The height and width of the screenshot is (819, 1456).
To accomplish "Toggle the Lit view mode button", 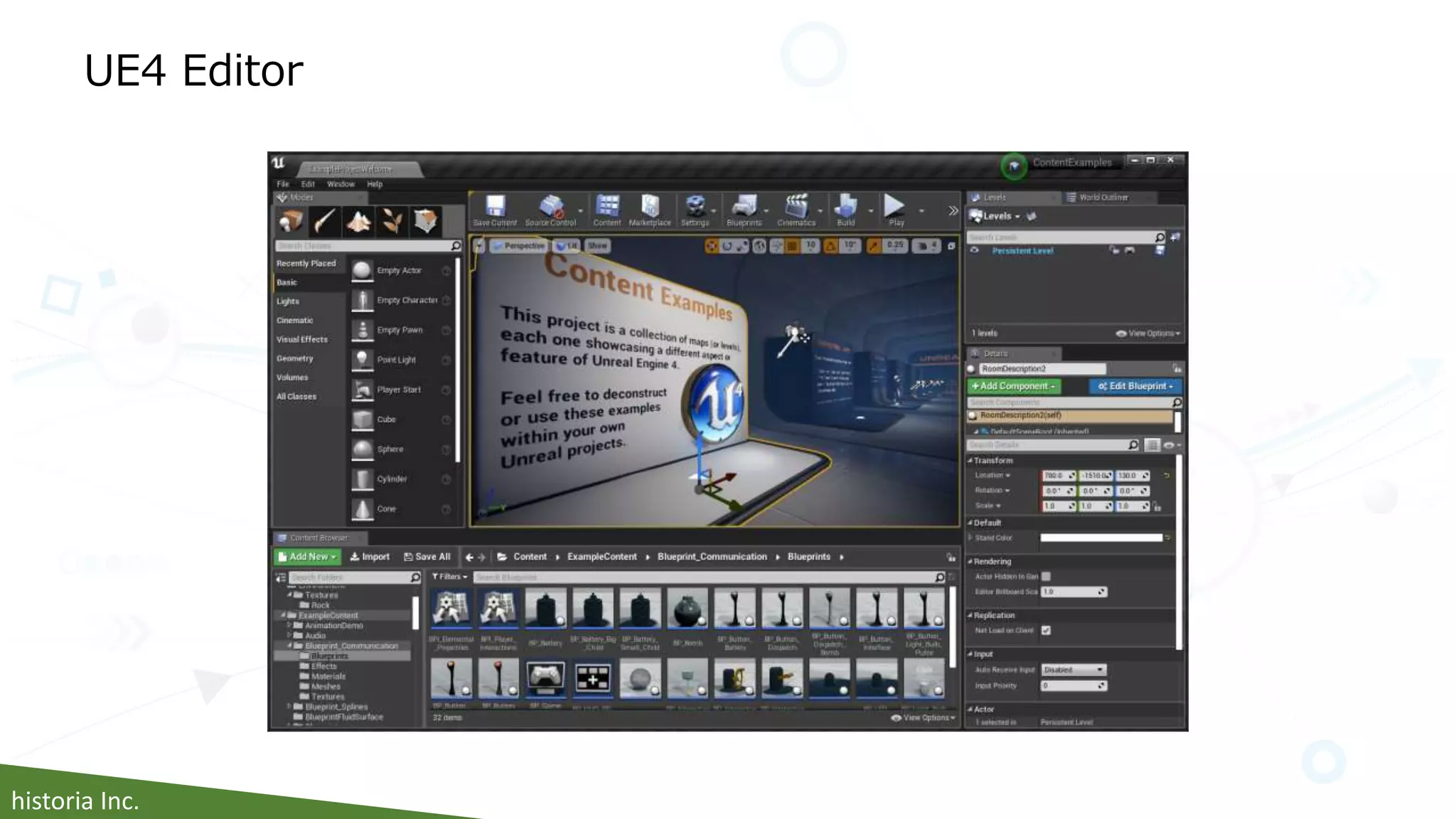I will tap(567, 246).
